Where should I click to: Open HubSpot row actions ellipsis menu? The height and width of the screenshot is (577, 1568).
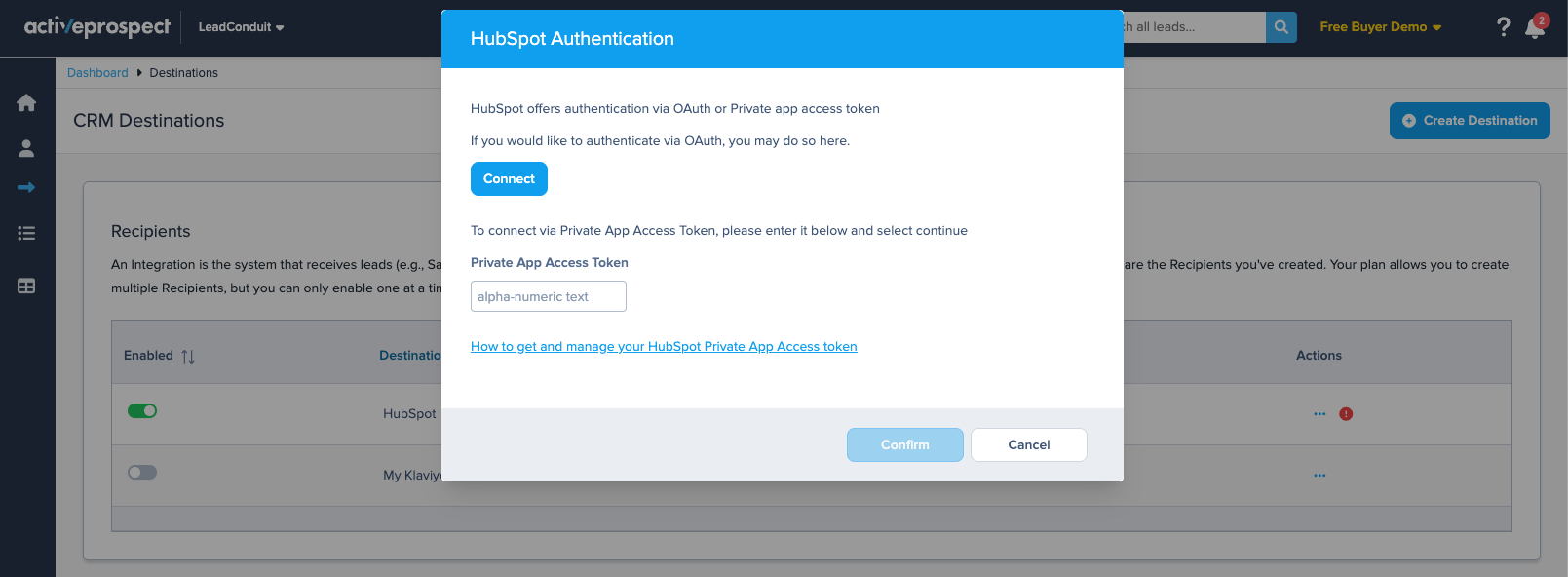[1319, 414]
